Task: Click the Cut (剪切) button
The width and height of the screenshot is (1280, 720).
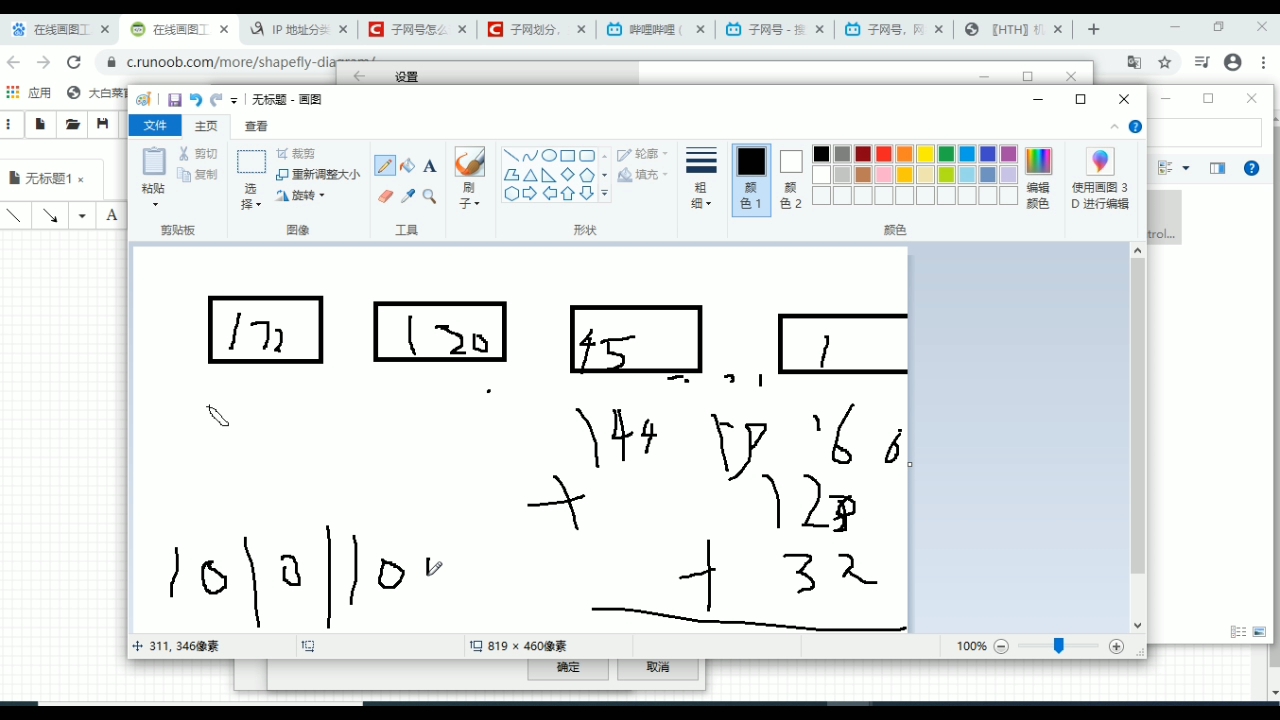Action: tap(198, 154)
